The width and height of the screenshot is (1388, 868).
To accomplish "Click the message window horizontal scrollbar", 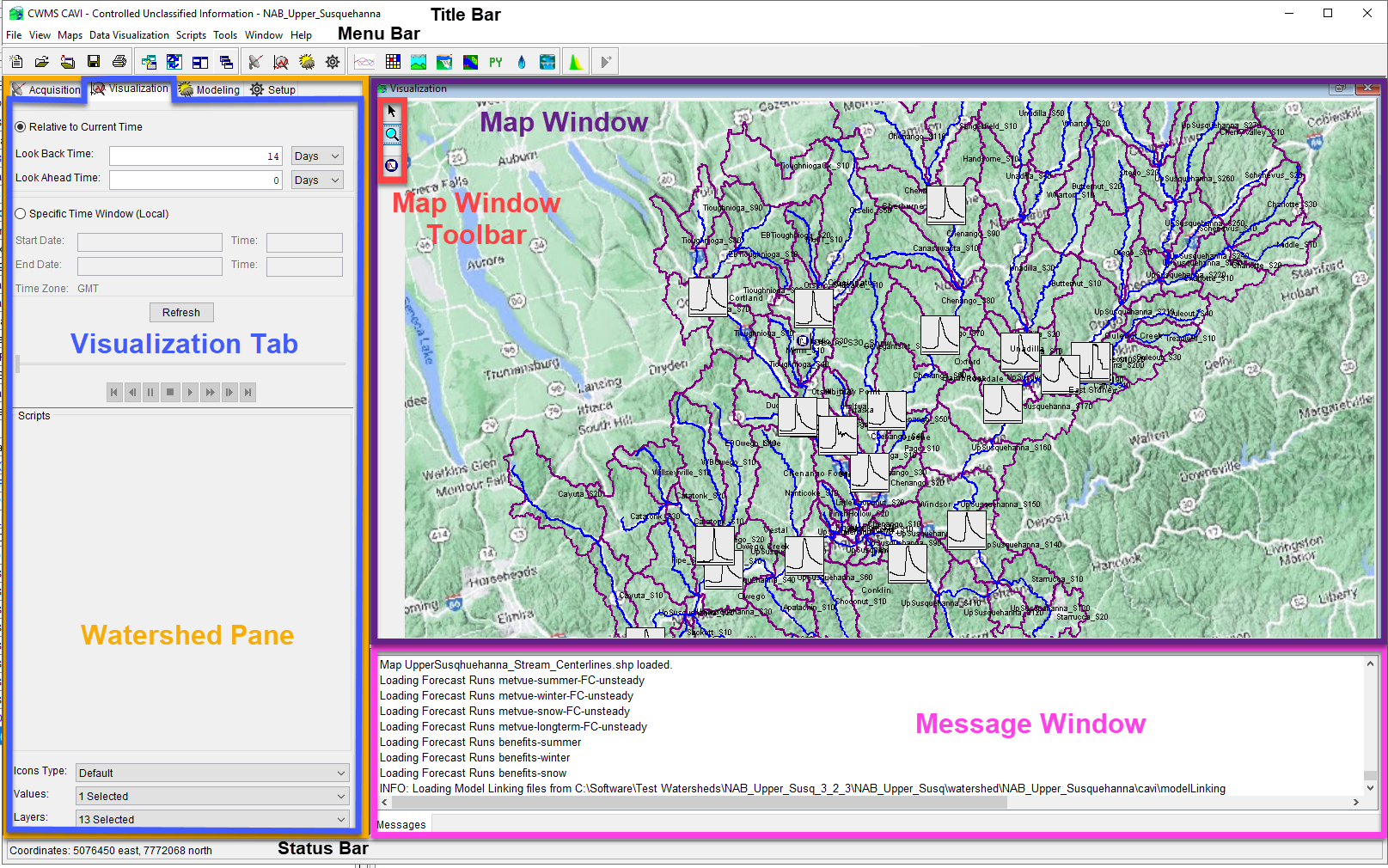I will pyautogui.click(x=699, y=803).
